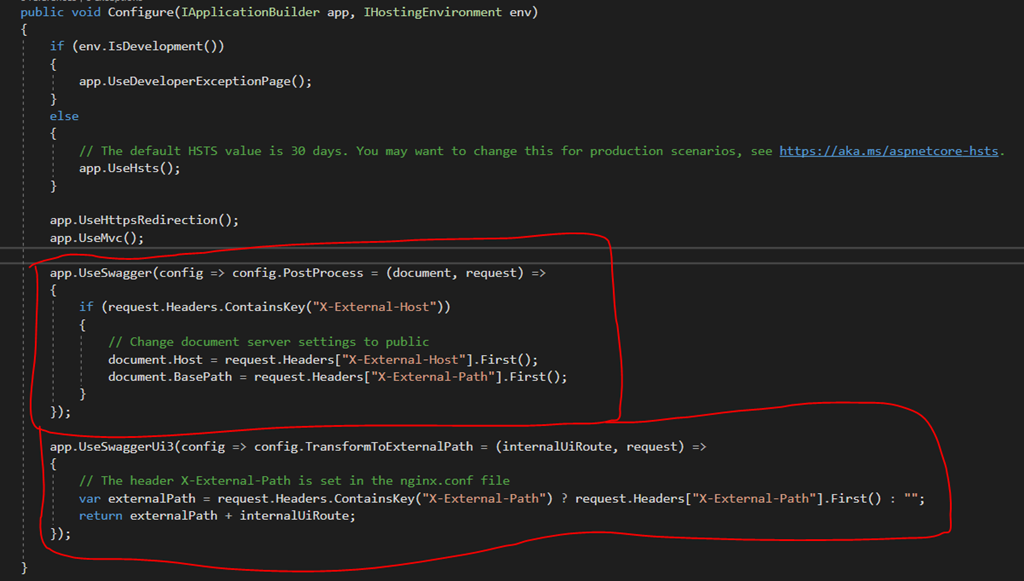Image resolution: width=1024 pixels, height=581 pixels.
Task: Click the HSTS default value comment
Action: [541, 151]
